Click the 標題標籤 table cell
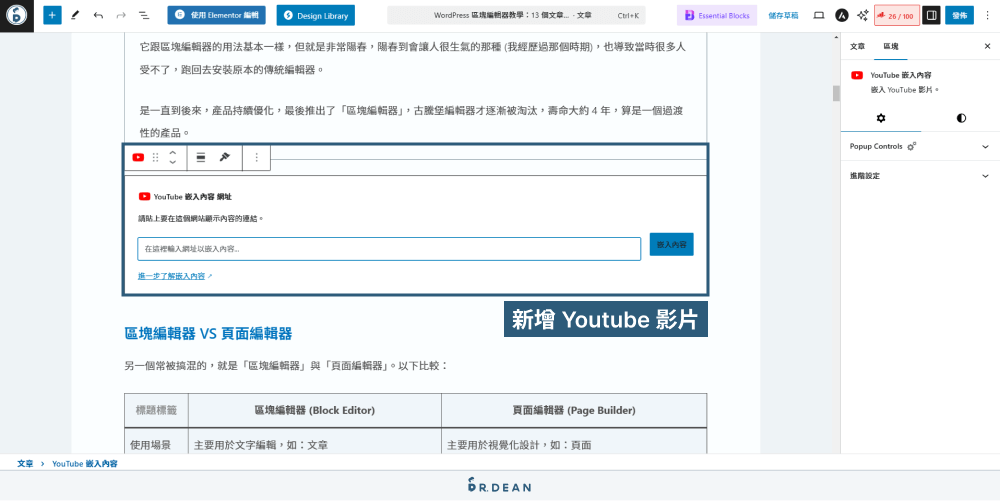This screenshot has width=1000, height=501. (x=156, y=410)
